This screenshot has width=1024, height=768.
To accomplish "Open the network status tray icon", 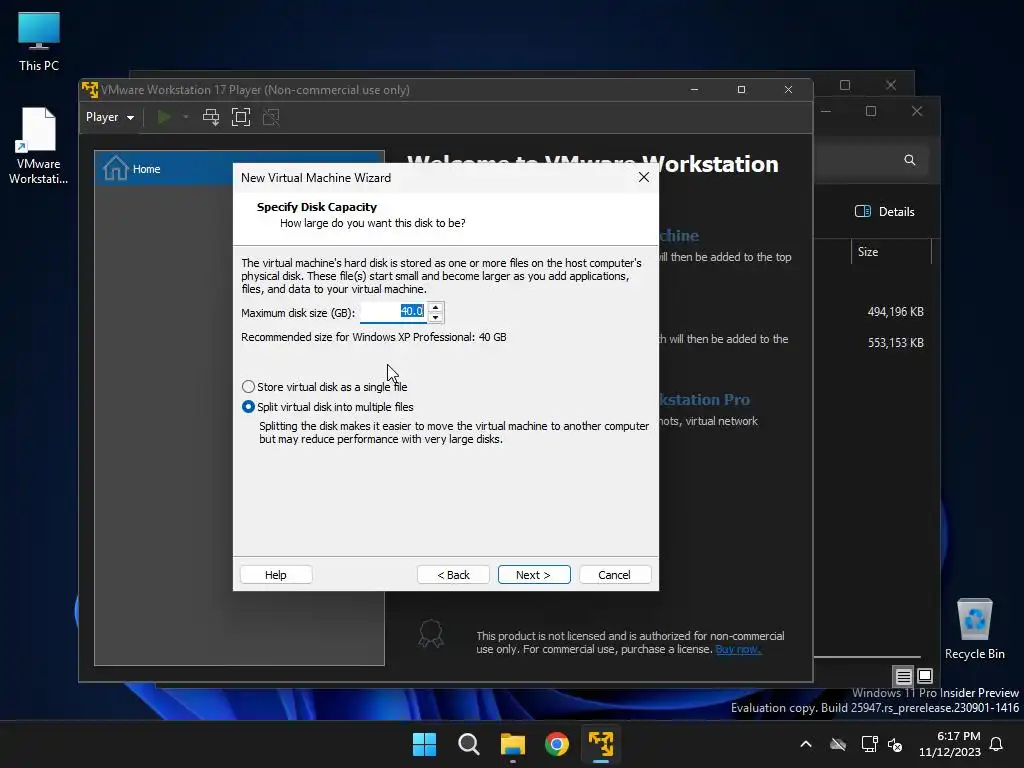I will pyautogui.click(x=869, y=744).
